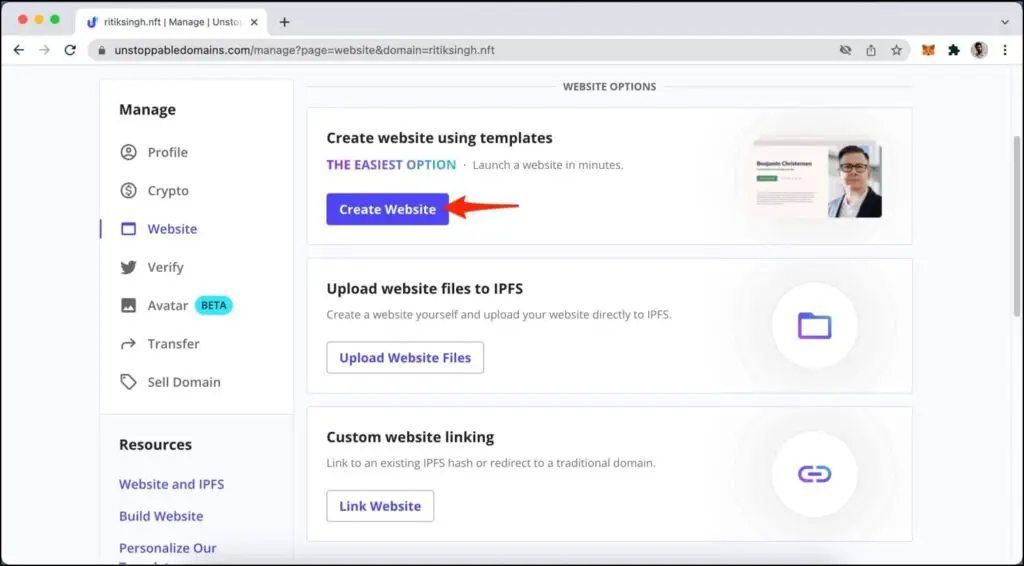Open the Personalize Our resource link
1024x566 pixels.
[x=167, y=548]
